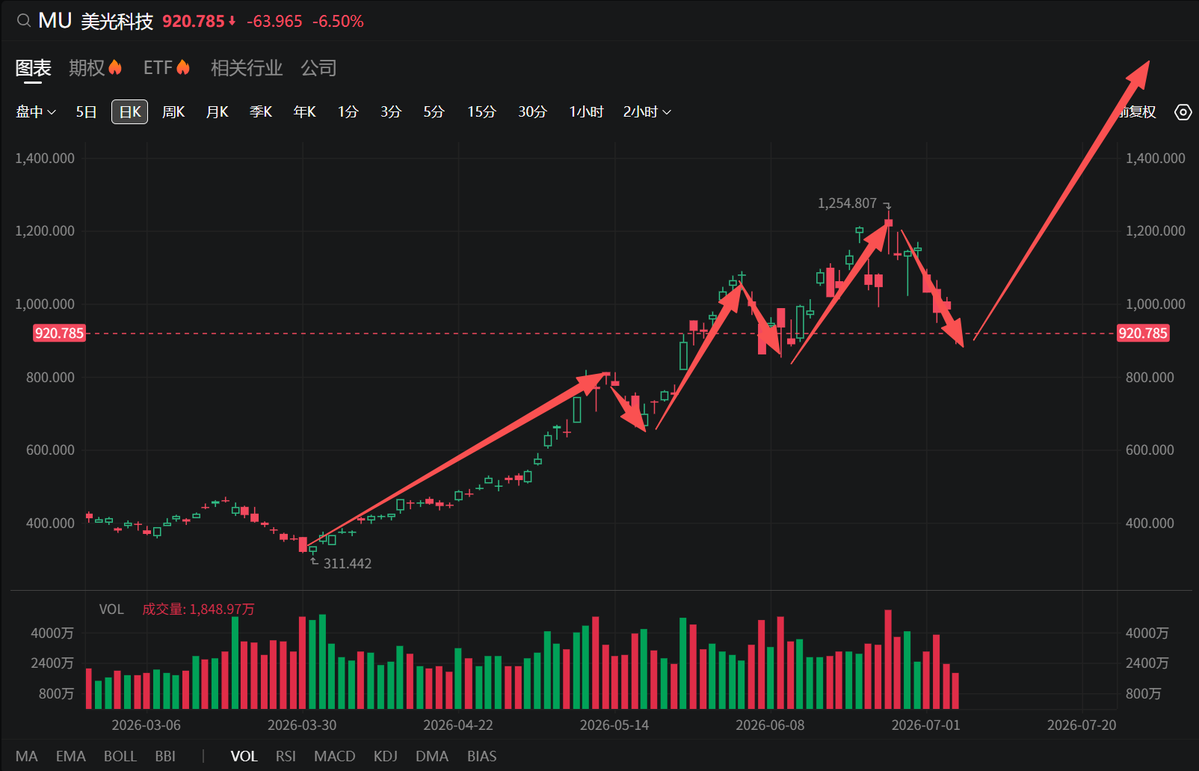Select the 1分 minute interval
The image size is (1199, 771).
pyautogui.click(x=348, y=112)
